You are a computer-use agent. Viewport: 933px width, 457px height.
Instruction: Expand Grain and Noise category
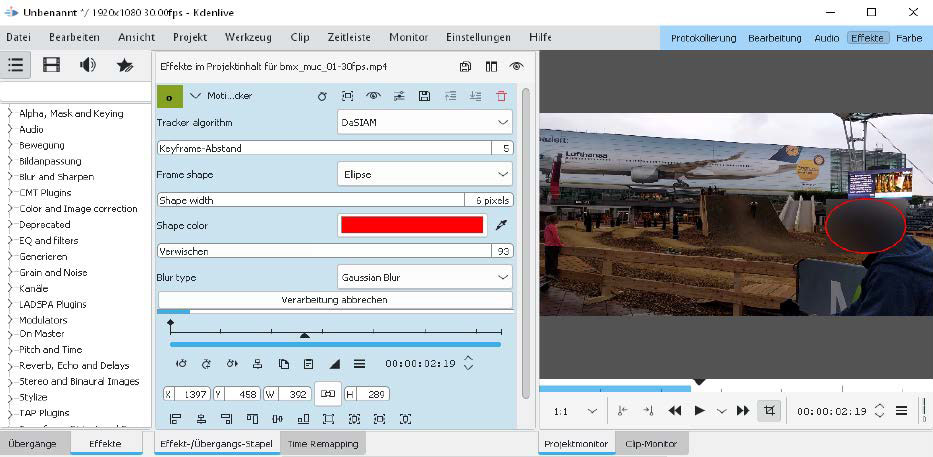click(x=10, y=273)
